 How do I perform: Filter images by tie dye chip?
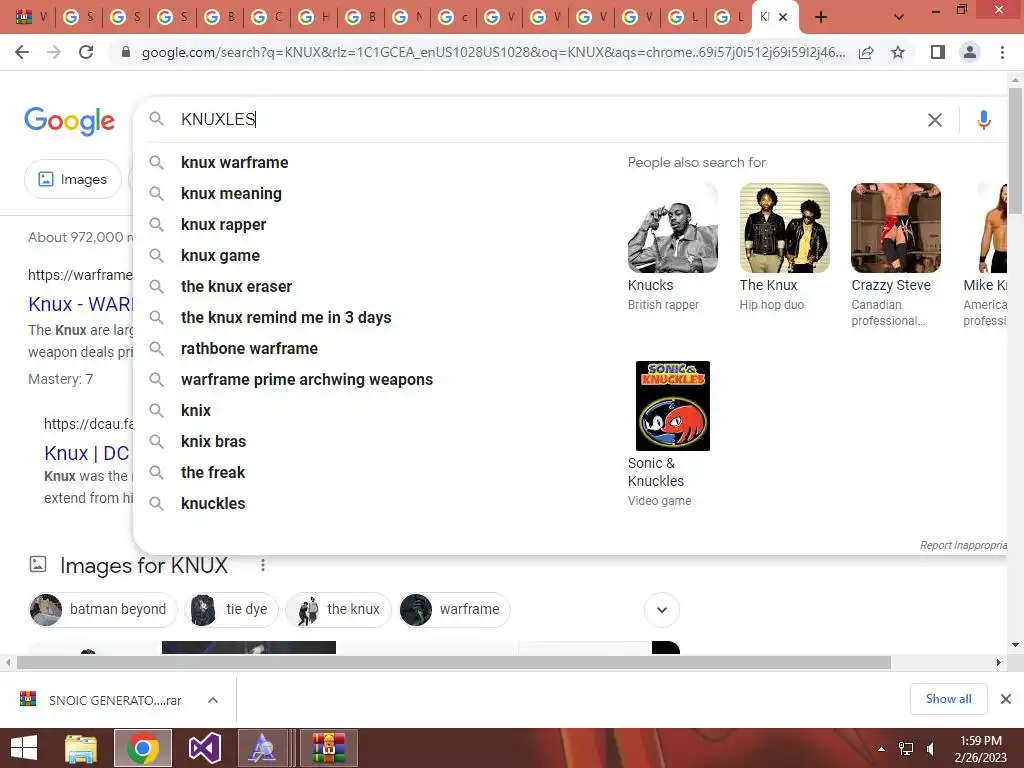click(231, 609)
